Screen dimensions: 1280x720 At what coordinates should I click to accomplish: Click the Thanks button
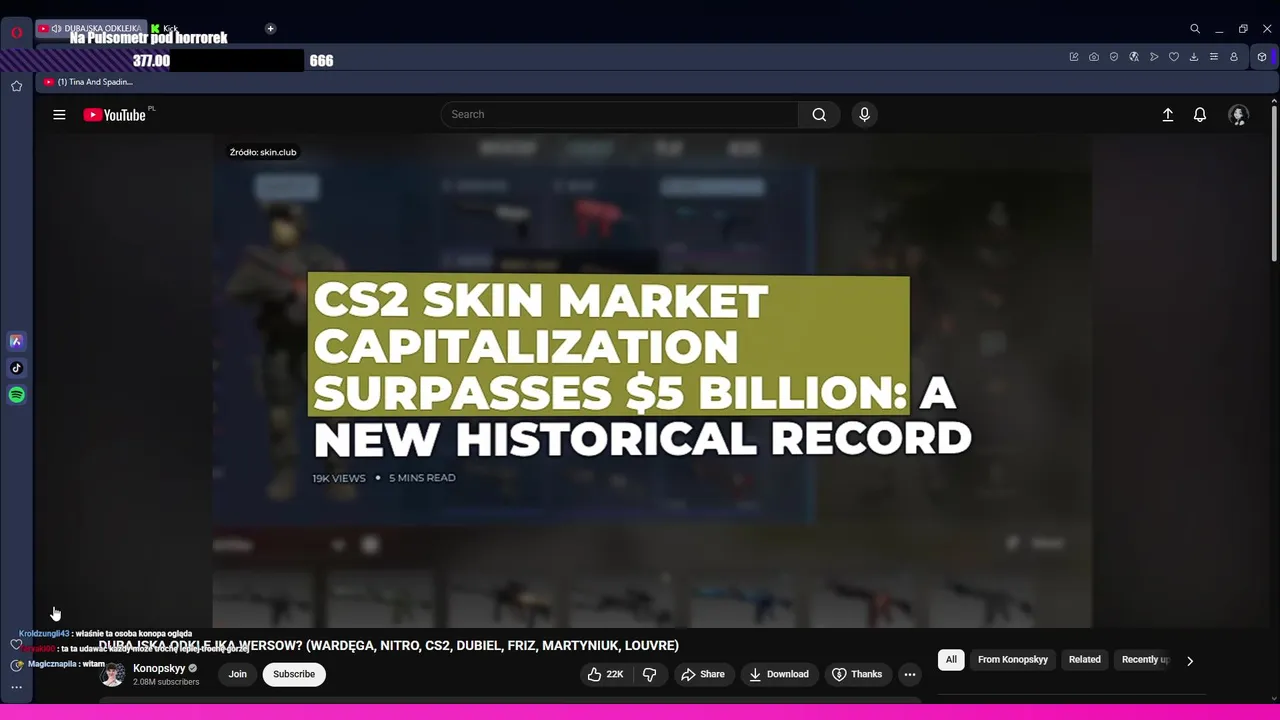coord(857,674)
